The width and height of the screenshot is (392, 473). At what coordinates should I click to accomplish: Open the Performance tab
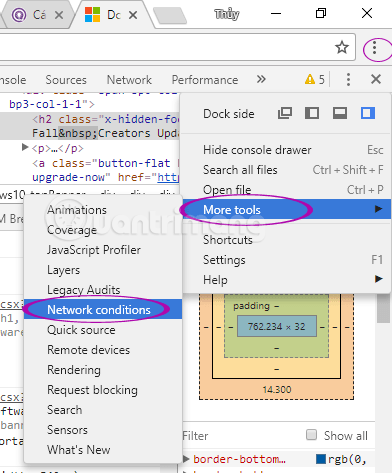(x=205, y=80)
